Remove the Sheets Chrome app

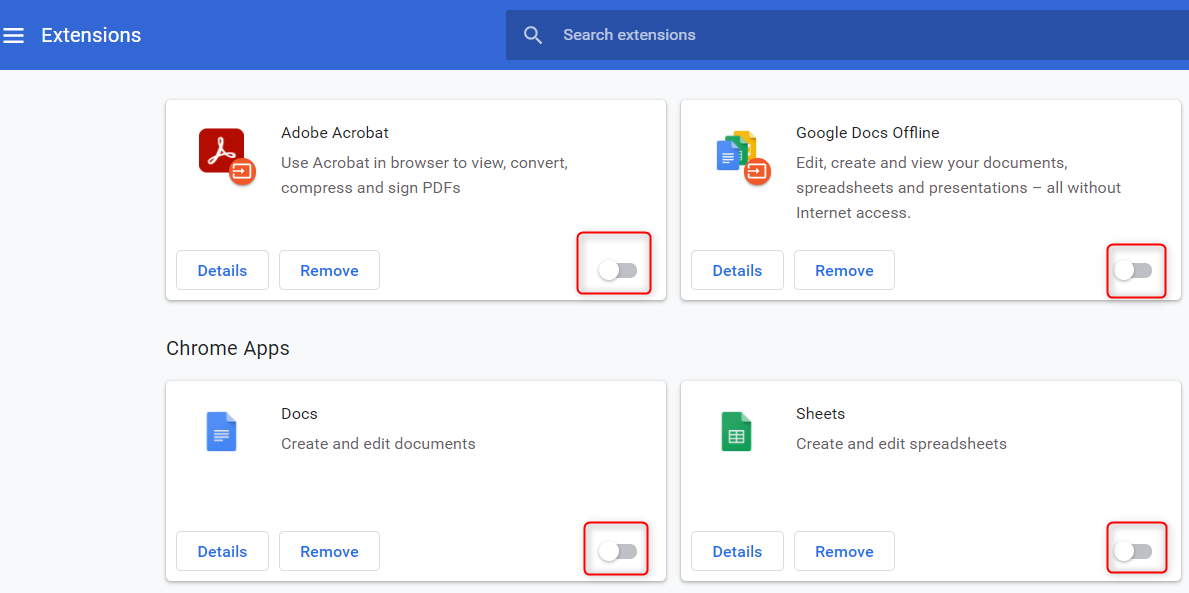(x=844, y=551)
